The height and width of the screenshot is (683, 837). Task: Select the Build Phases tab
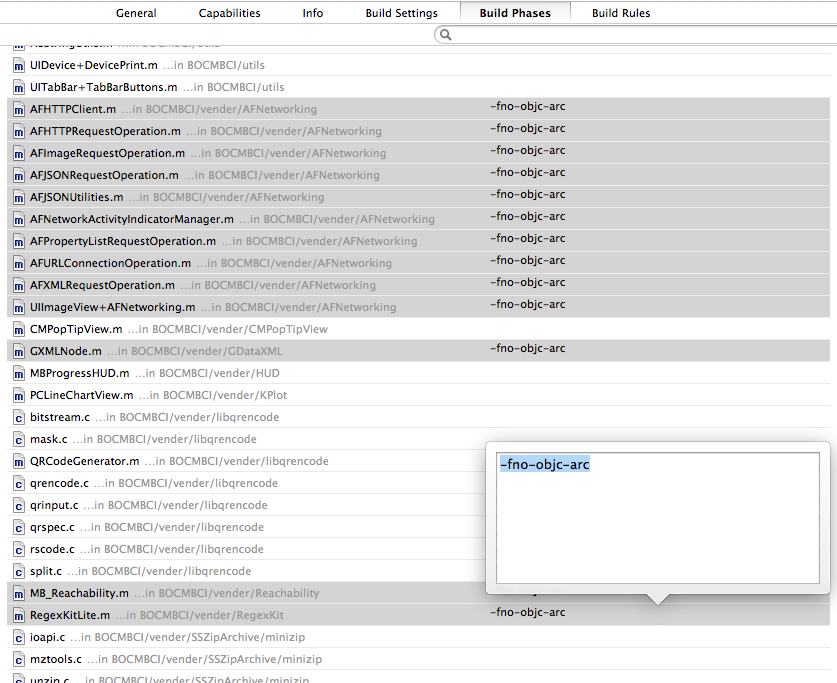click(515, 13)
